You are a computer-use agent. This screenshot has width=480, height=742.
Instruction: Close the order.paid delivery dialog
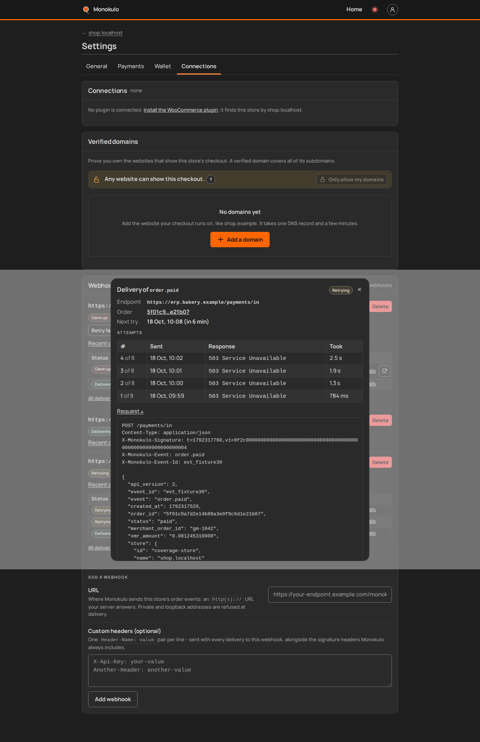[359, 290]
